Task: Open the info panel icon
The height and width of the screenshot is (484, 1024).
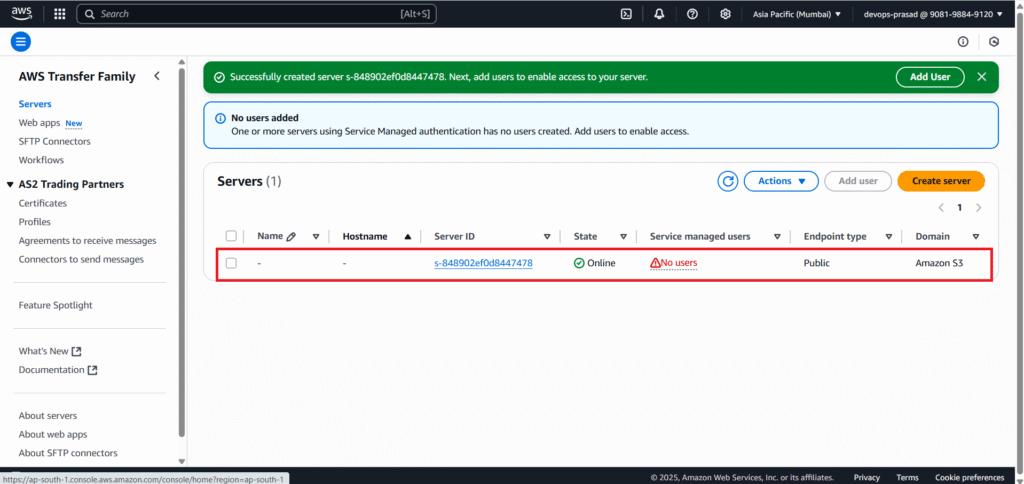Action: click(x=963, y=42)
